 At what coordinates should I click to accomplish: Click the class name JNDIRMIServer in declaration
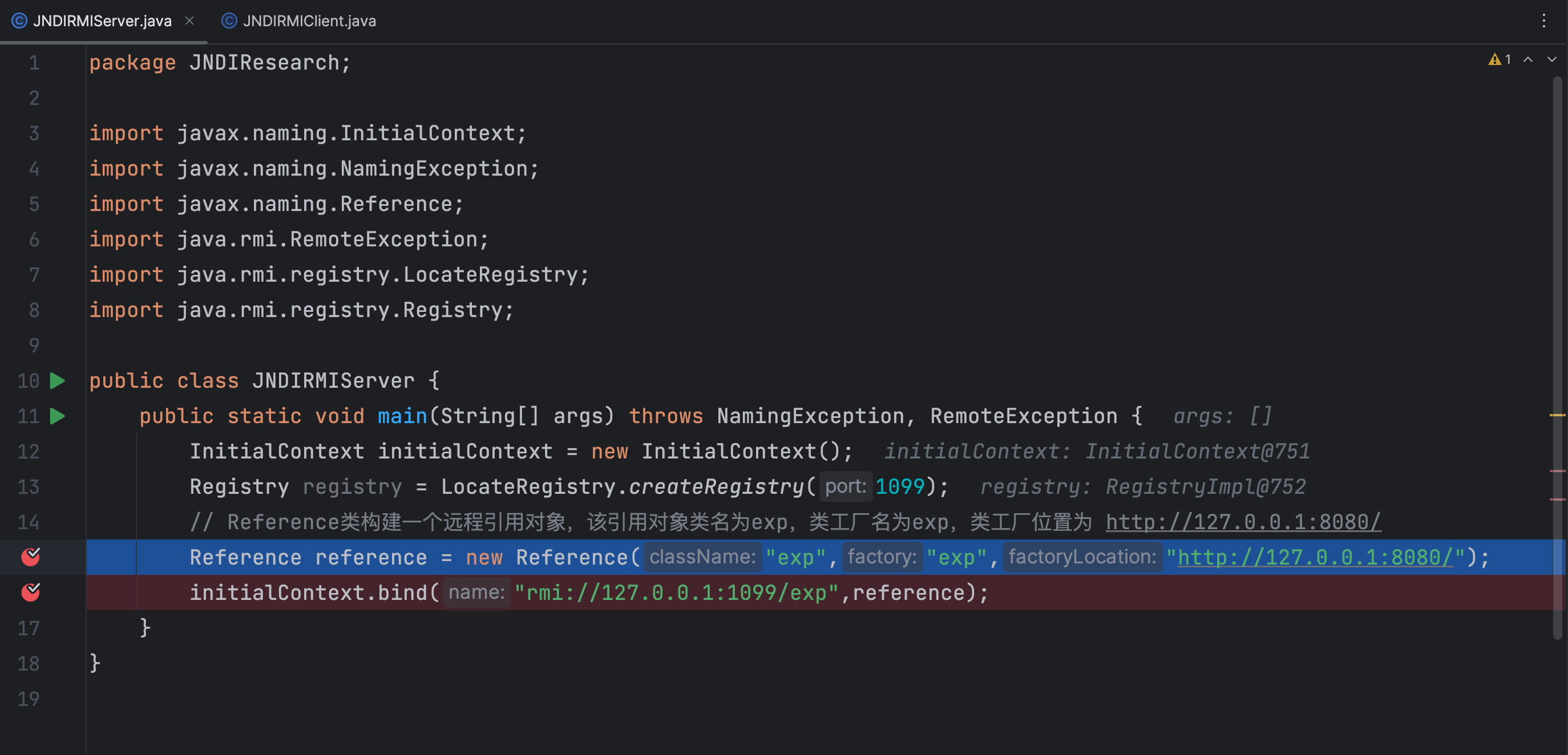click(x=333, y=381)
